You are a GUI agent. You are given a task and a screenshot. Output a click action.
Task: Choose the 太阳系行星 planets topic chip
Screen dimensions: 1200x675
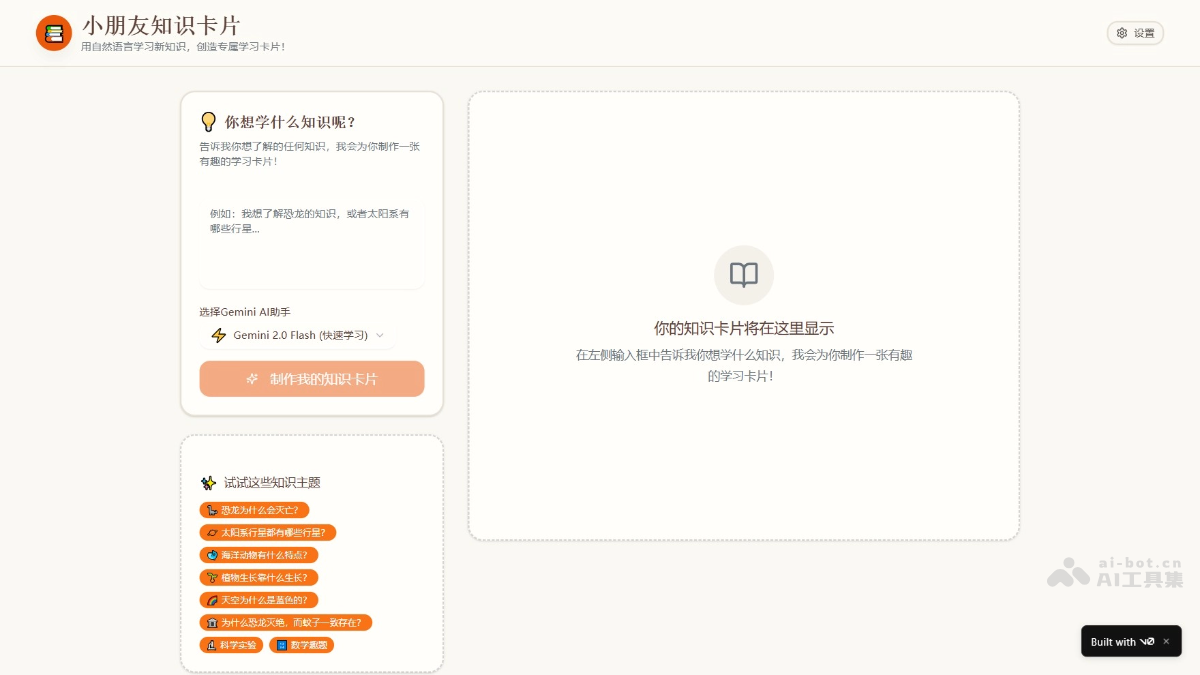click(268, 533)
